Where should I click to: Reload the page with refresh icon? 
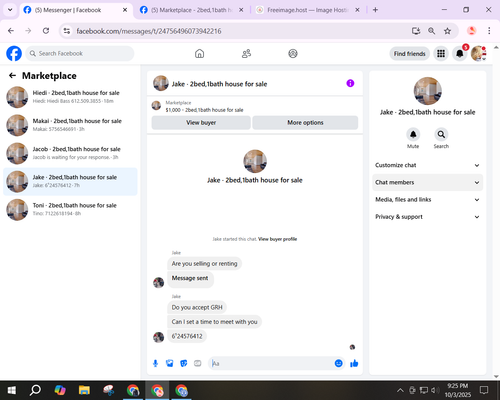(46, 31)
